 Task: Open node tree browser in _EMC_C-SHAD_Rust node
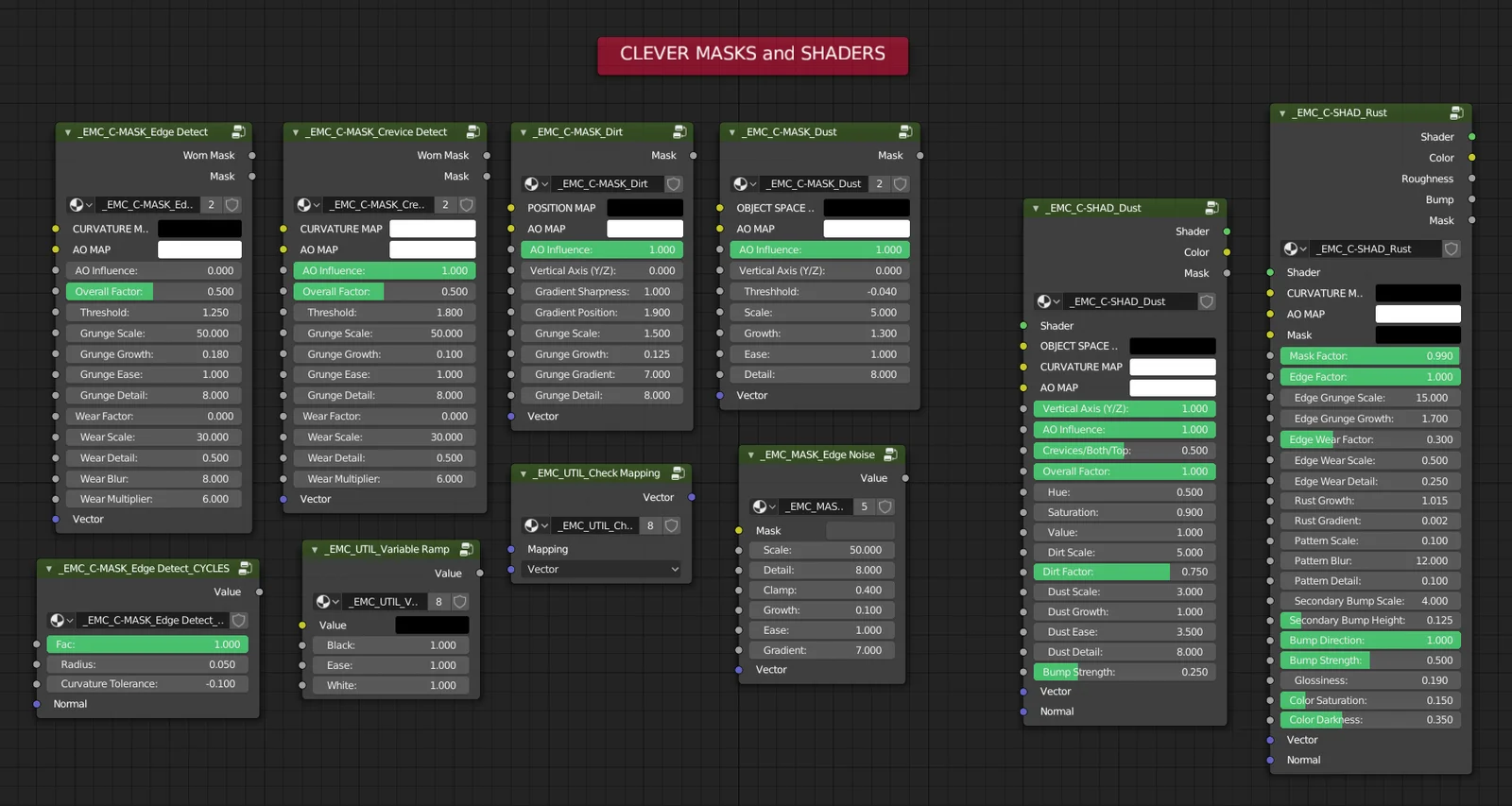pyautogui.click(x=1295, y=249)
